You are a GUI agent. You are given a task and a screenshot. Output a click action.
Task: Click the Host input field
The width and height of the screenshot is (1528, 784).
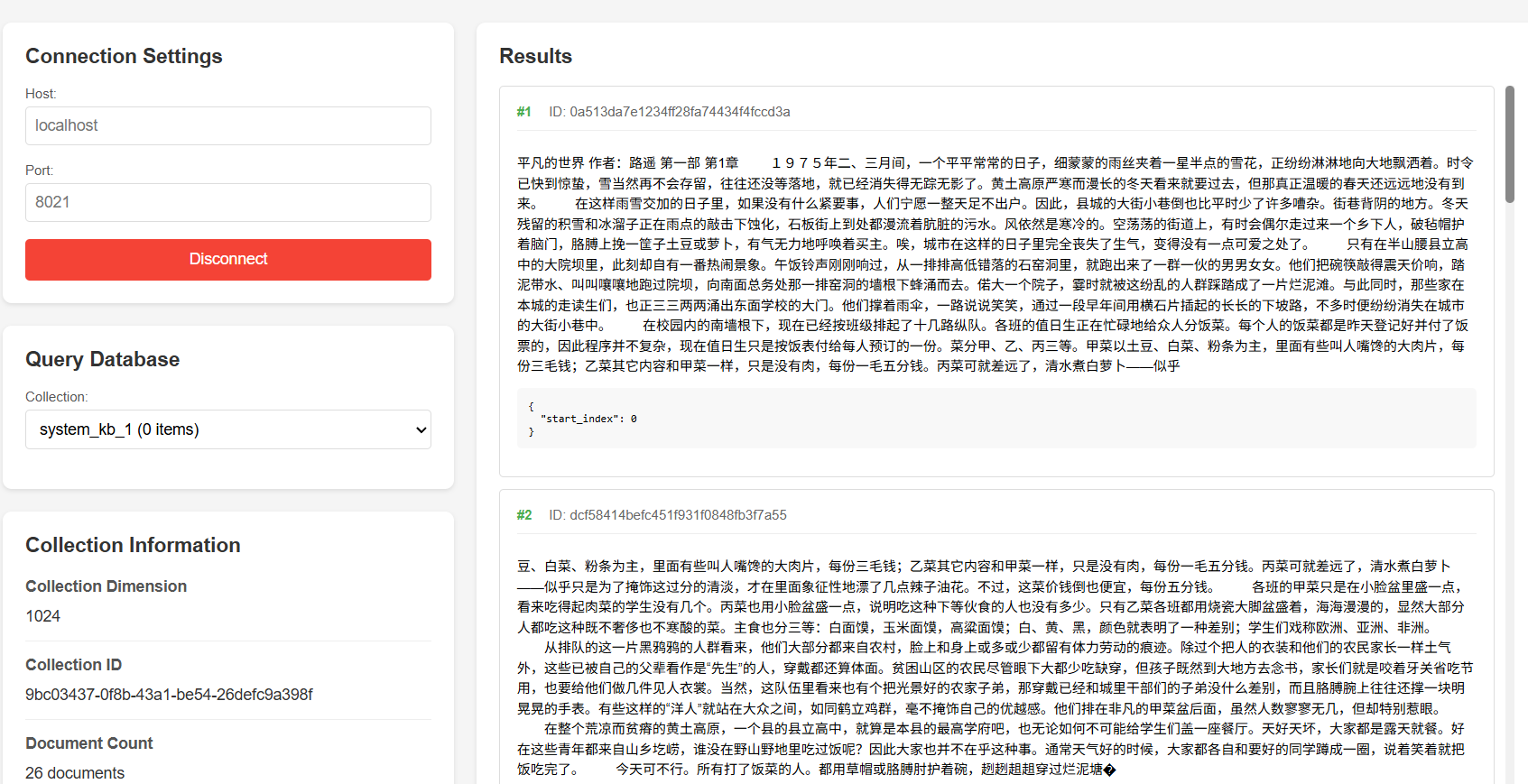click(x=227, y=125)
